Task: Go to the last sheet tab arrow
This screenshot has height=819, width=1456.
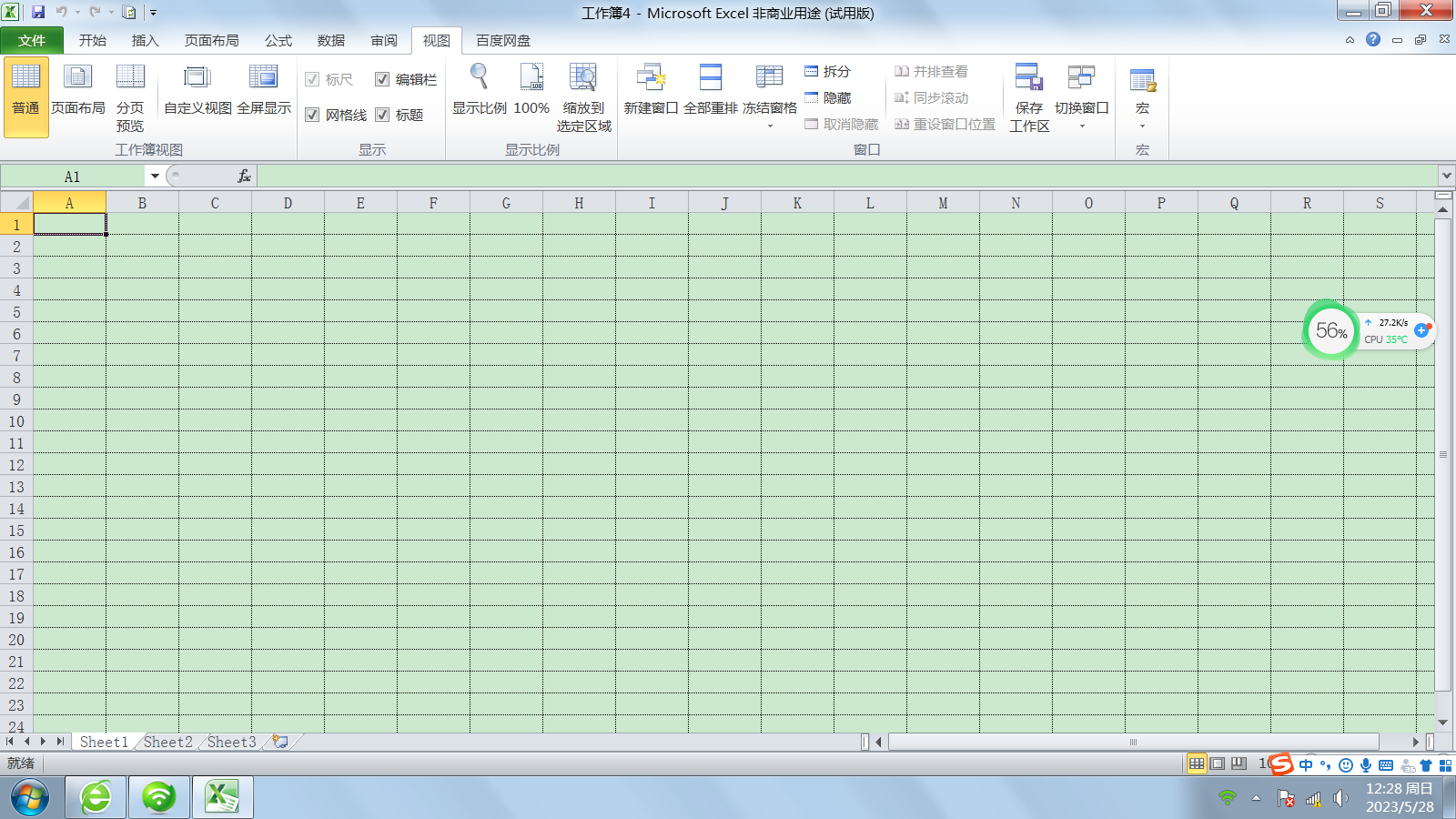Action: (x=60, y=742)
